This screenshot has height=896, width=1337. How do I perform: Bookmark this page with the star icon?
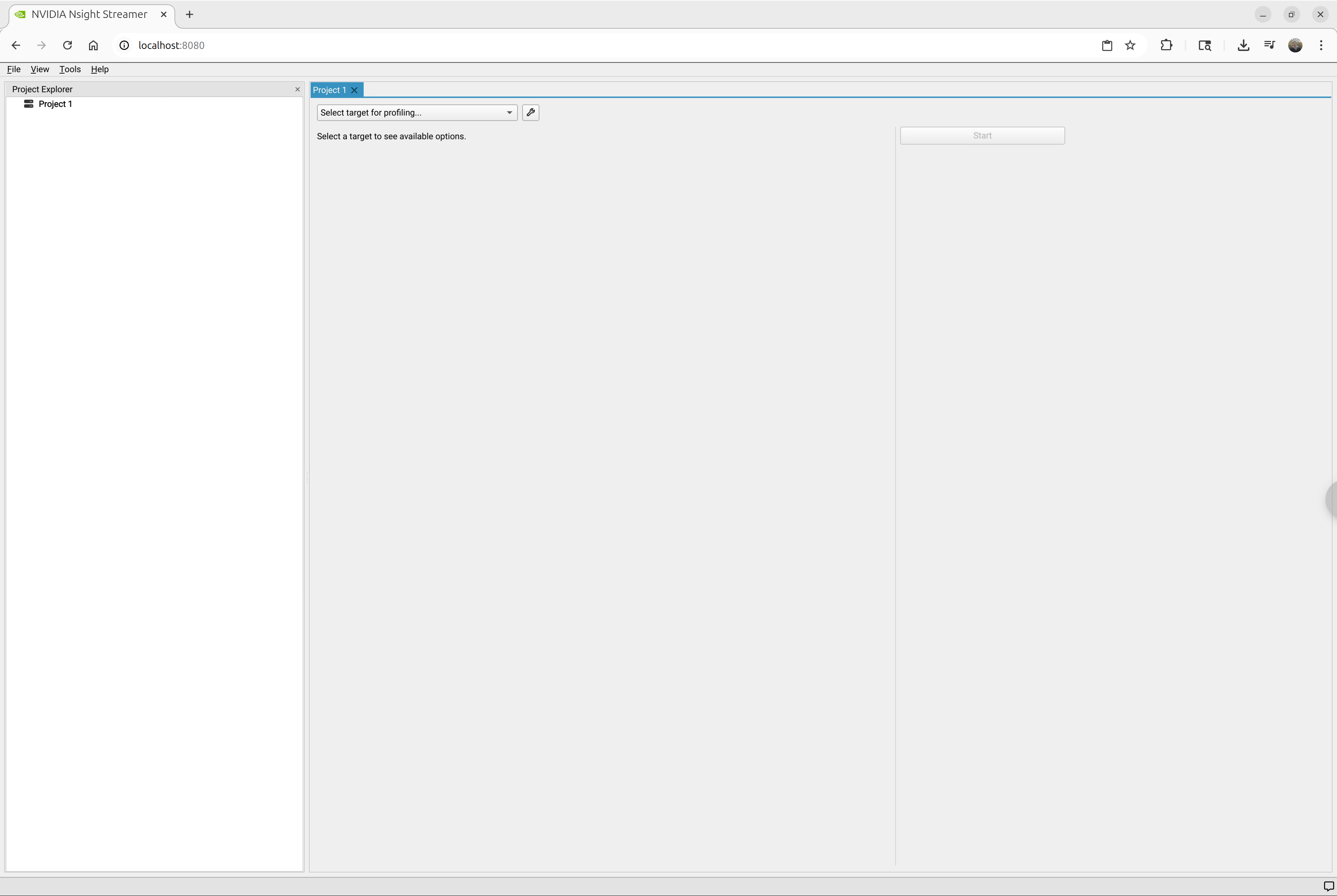click(x=1129, y=45)
